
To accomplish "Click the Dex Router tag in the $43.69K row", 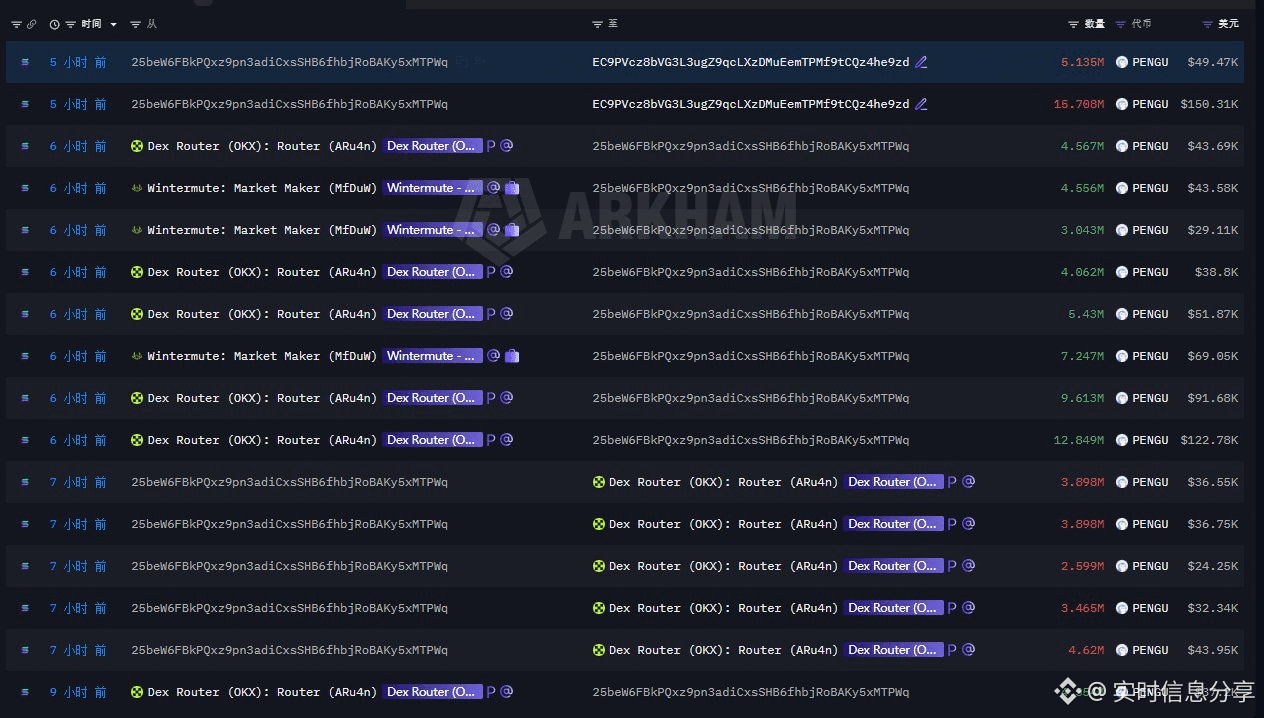I will coord(432,146).
